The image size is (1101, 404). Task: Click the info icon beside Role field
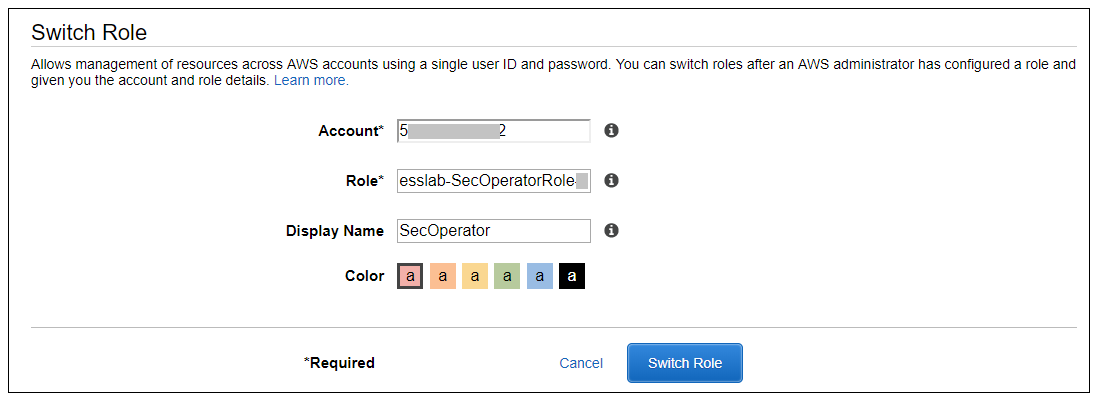pyautogui.click(x=612, y=181)
